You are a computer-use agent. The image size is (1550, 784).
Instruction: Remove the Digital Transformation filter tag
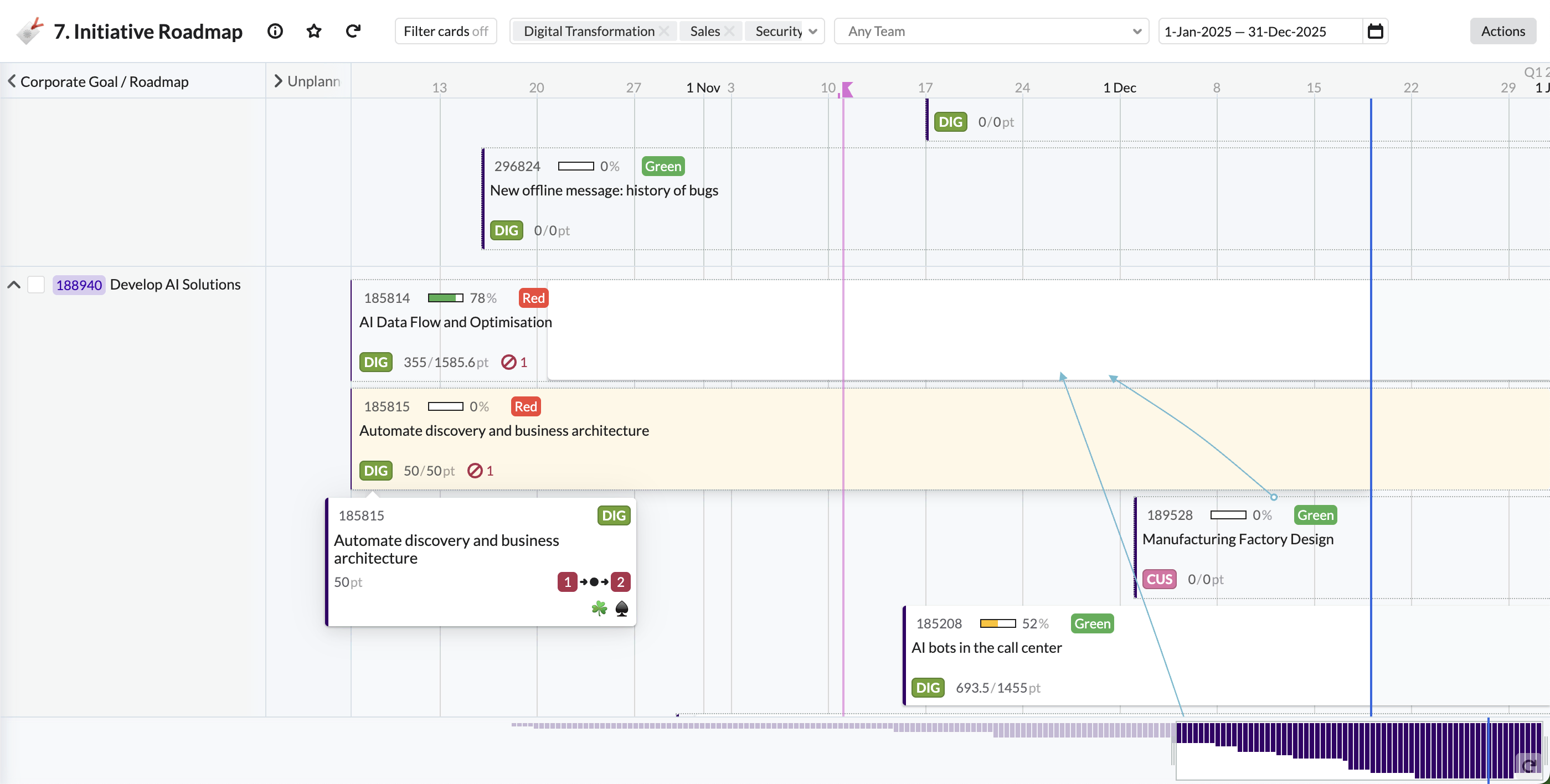click(663, 32)
